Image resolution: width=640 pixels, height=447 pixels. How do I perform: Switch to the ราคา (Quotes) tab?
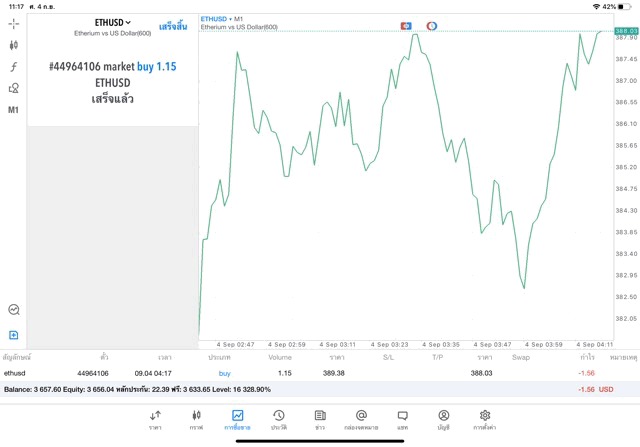(x=155, y=419)
